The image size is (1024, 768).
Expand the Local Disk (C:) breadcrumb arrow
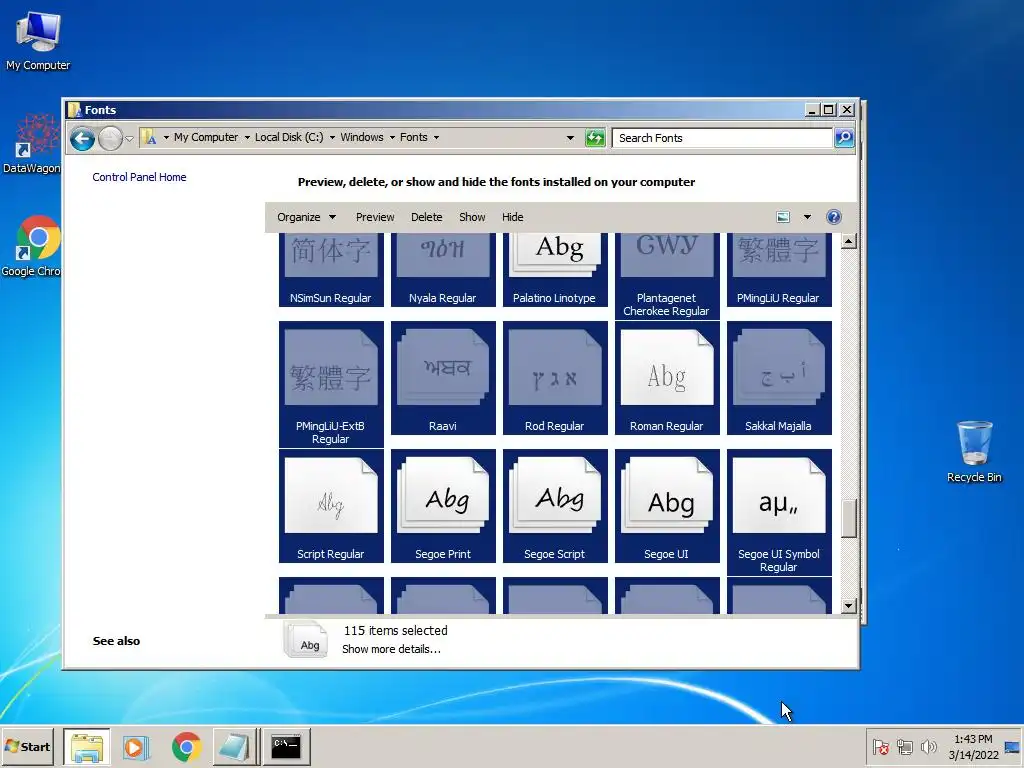[x=332, y=138]
